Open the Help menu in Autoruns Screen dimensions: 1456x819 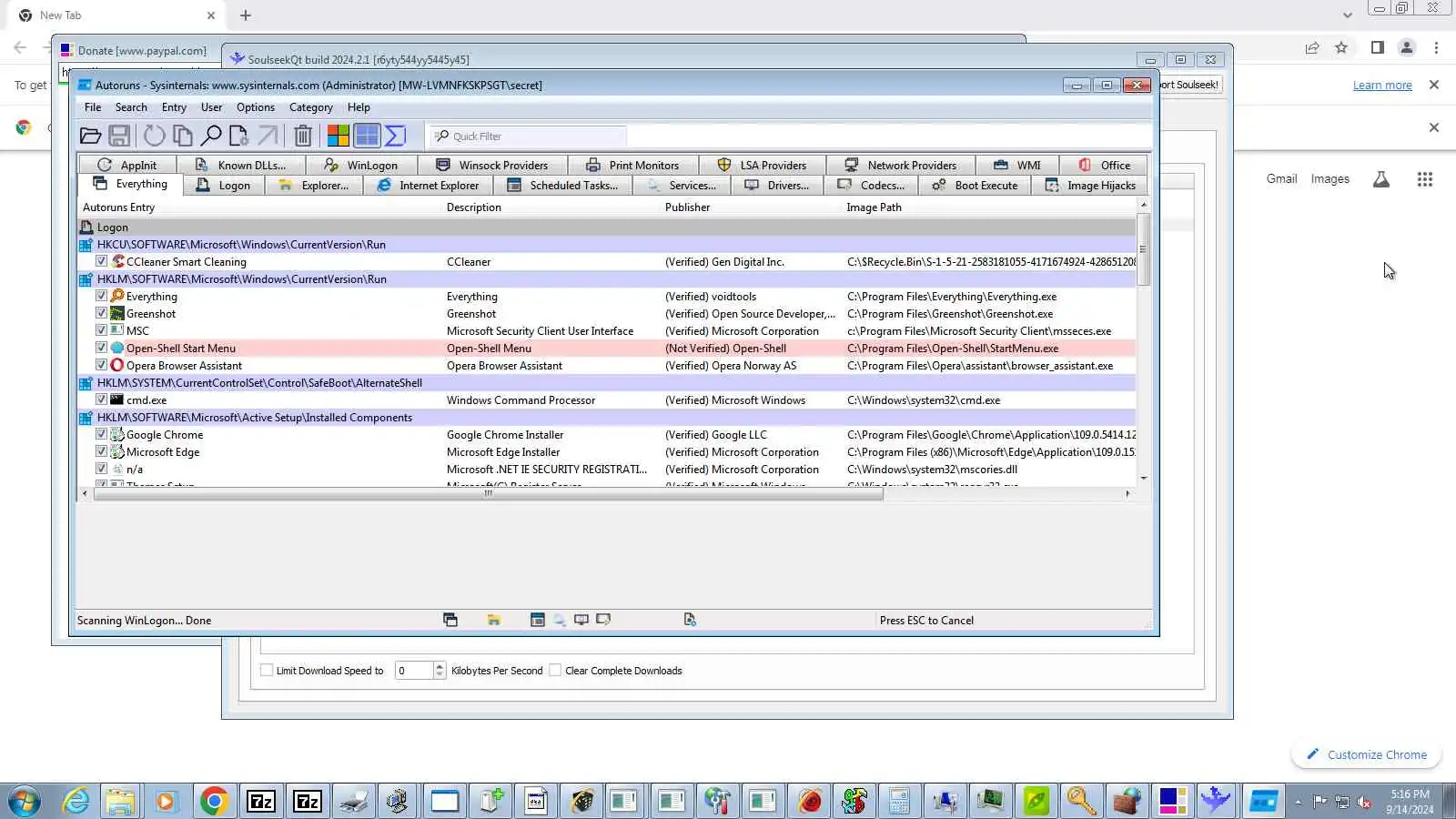[359, 107]
